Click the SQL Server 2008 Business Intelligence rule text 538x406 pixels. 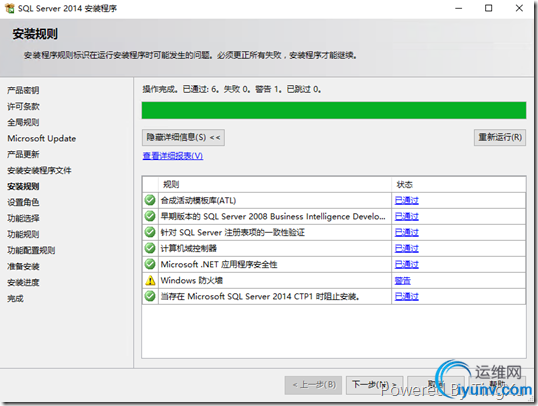(x=273, y=217)
